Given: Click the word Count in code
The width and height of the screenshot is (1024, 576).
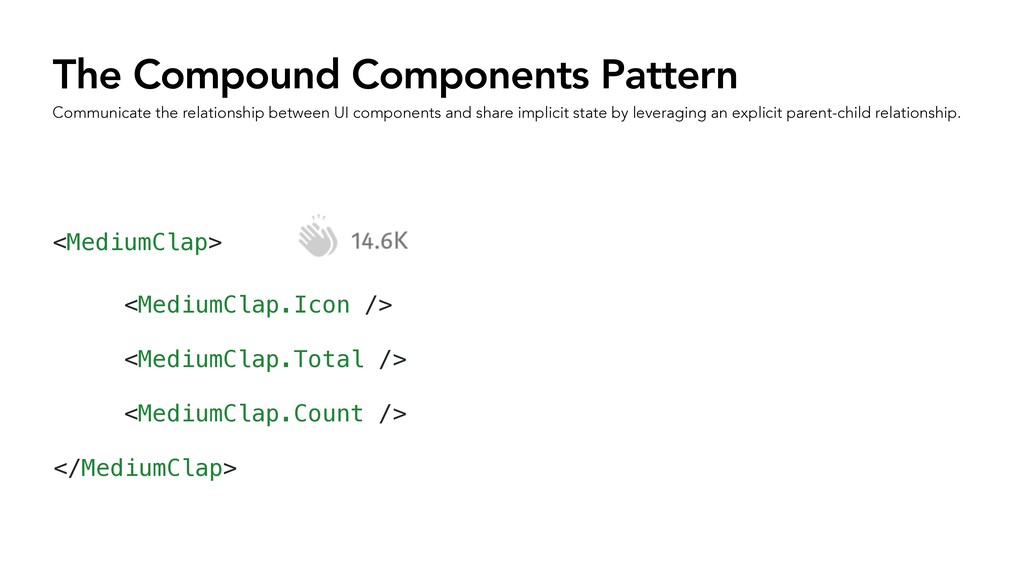Looking at the screenshot, I should point(328,413).
